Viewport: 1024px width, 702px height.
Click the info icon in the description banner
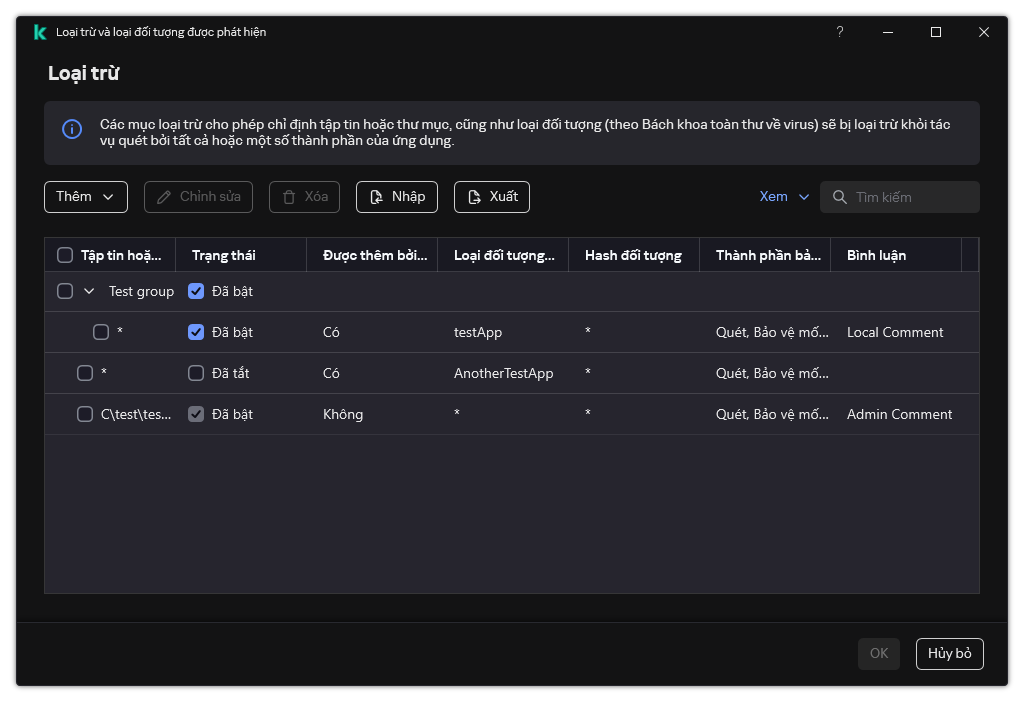coord(72,129)
